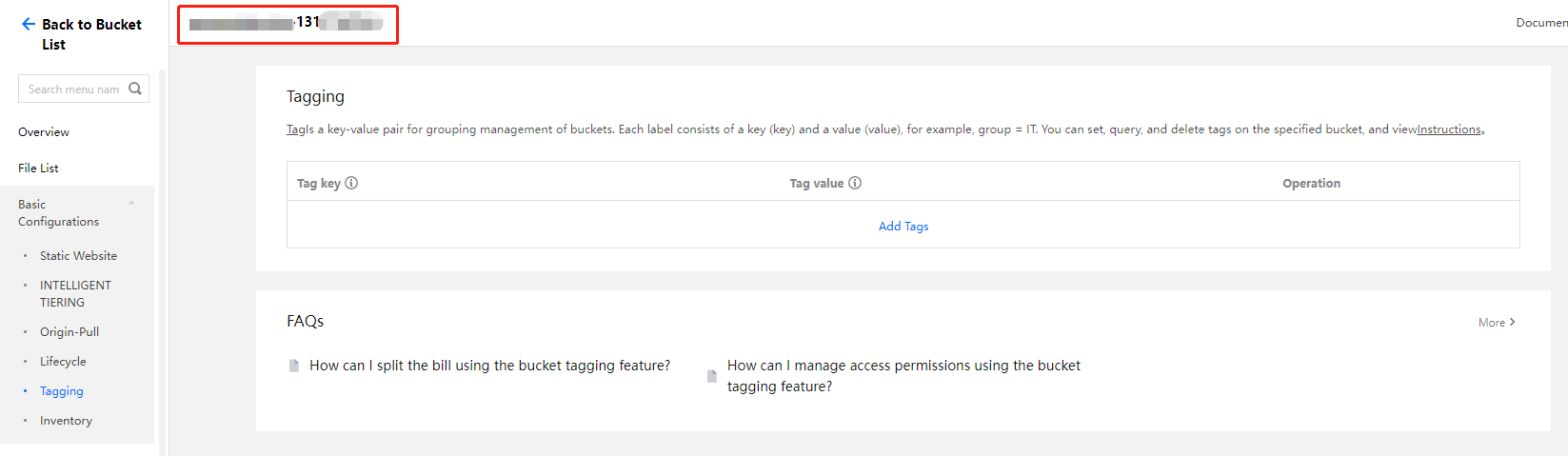Click document icon beside access permissions FAQ
This screenshot has width=1568, height=456.
[x=711, y=376]
